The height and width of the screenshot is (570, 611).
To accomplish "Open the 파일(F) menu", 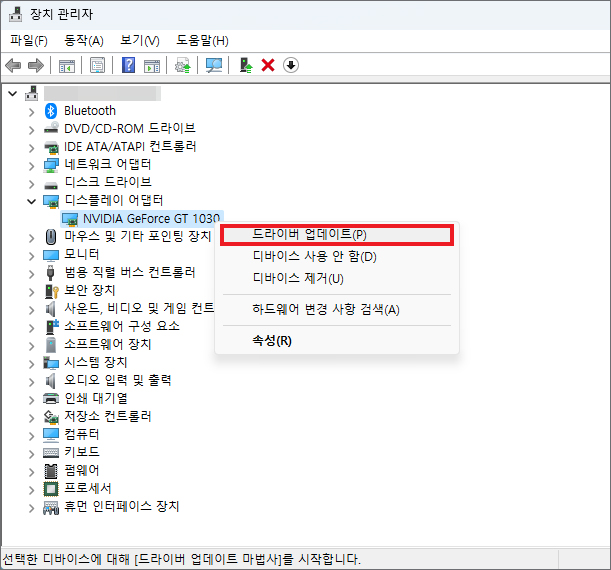I will tap(28, 41).
